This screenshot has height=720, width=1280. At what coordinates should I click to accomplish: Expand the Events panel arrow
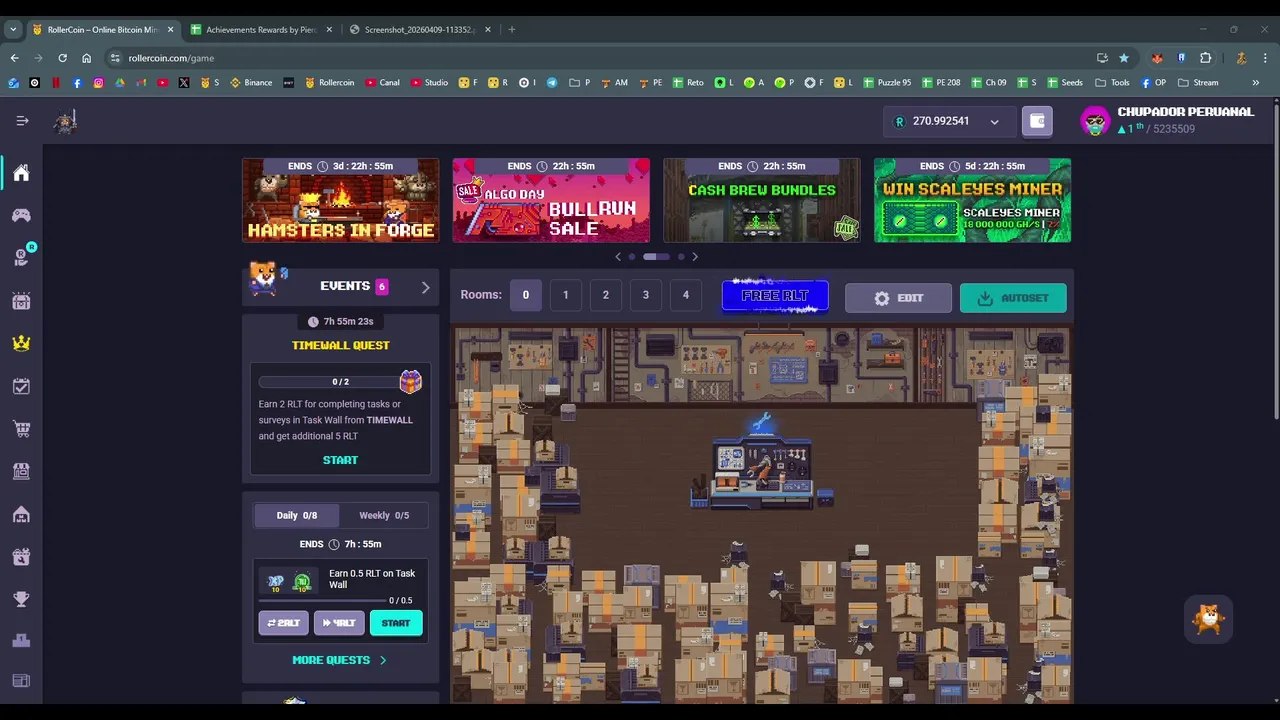(x=425, y=287)
